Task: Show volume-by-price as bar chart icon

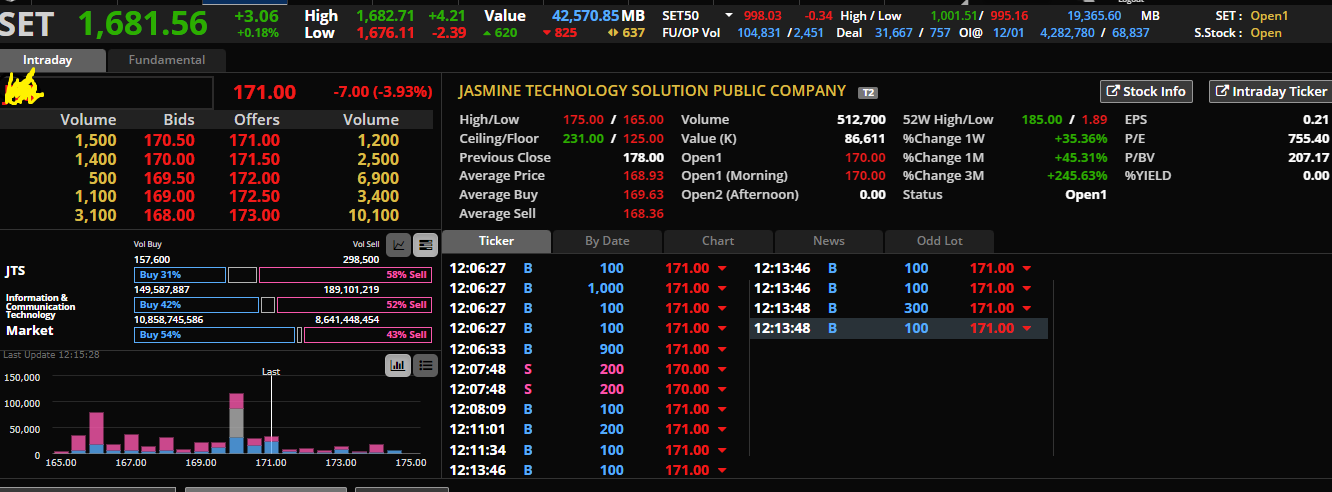Action: [x=398, y=365]
